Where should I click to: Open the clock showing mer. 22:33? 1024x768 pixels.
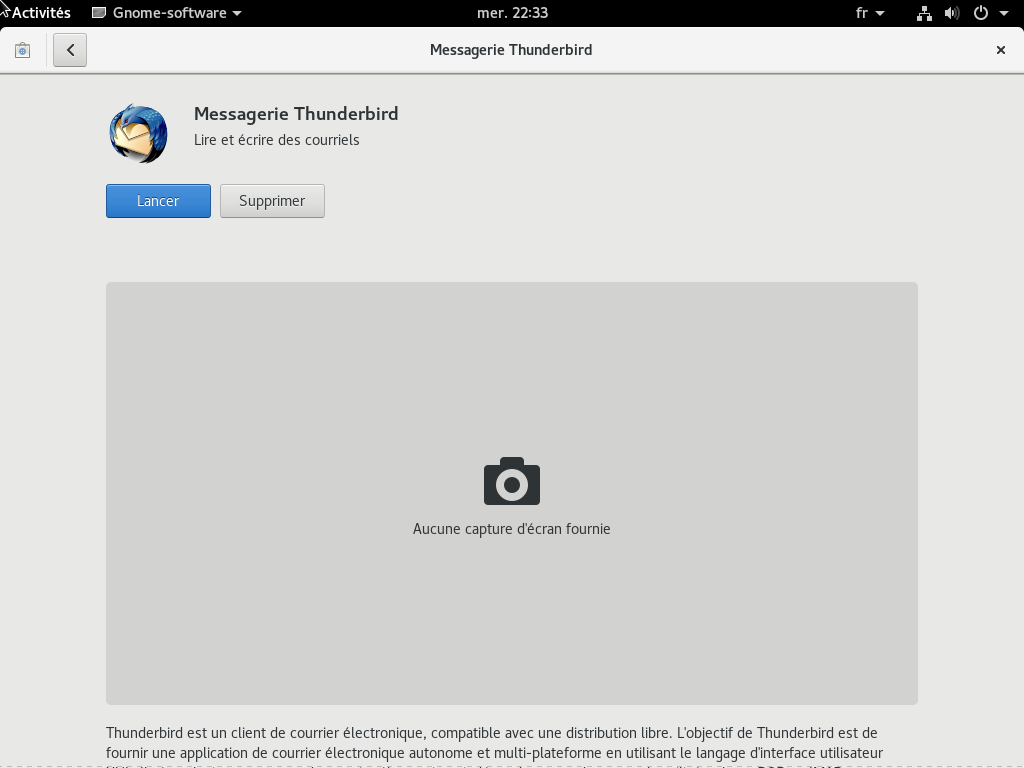[x=512, y=13]
